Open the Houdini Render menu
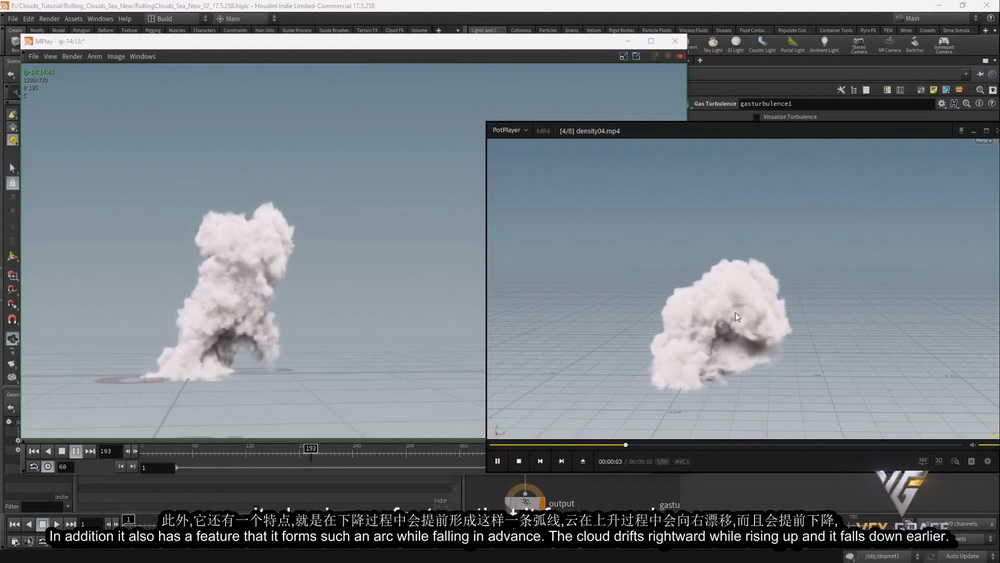 click(49, 18)
